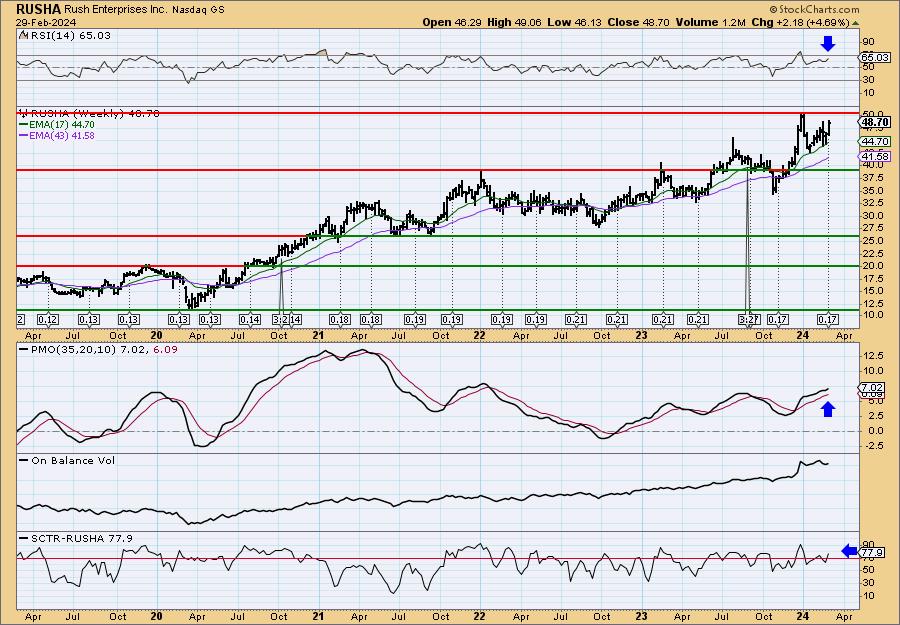Viewport: 900px width, 625px height.
Task: Open the StockCharts.com copyright link
Action: [814, 9]
